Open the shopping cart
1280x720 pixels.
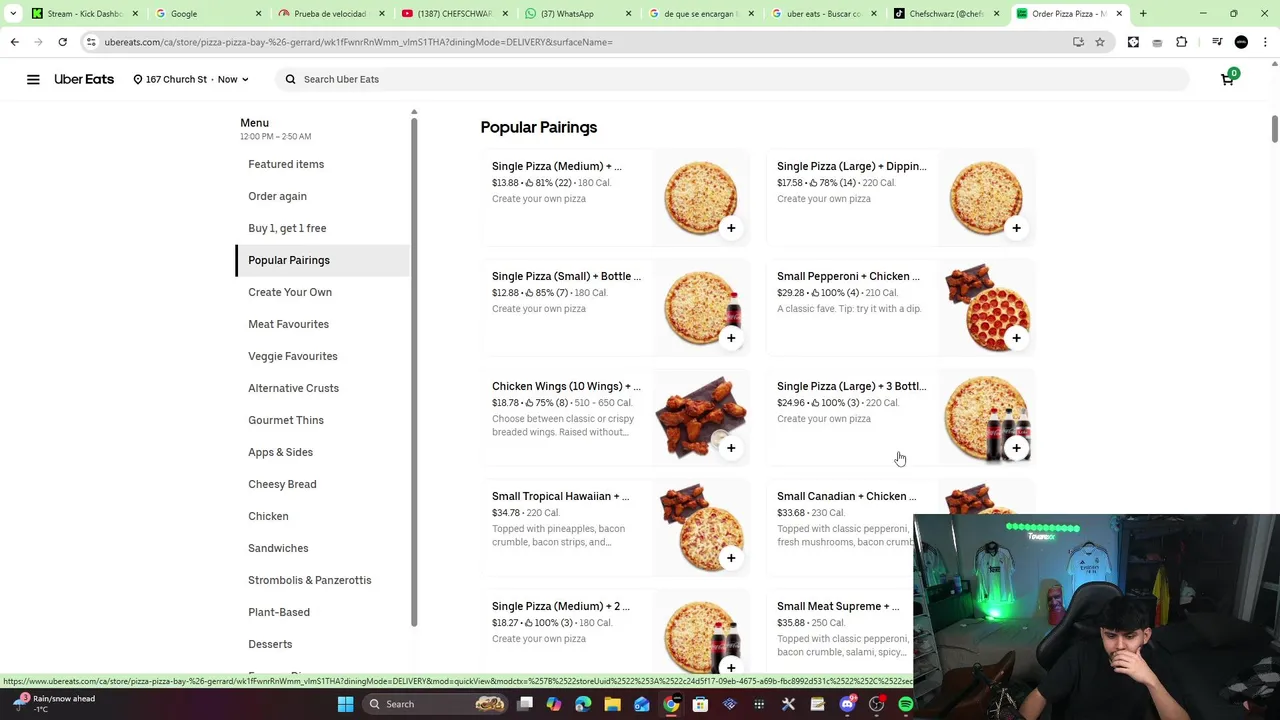tap(1228, 78)
